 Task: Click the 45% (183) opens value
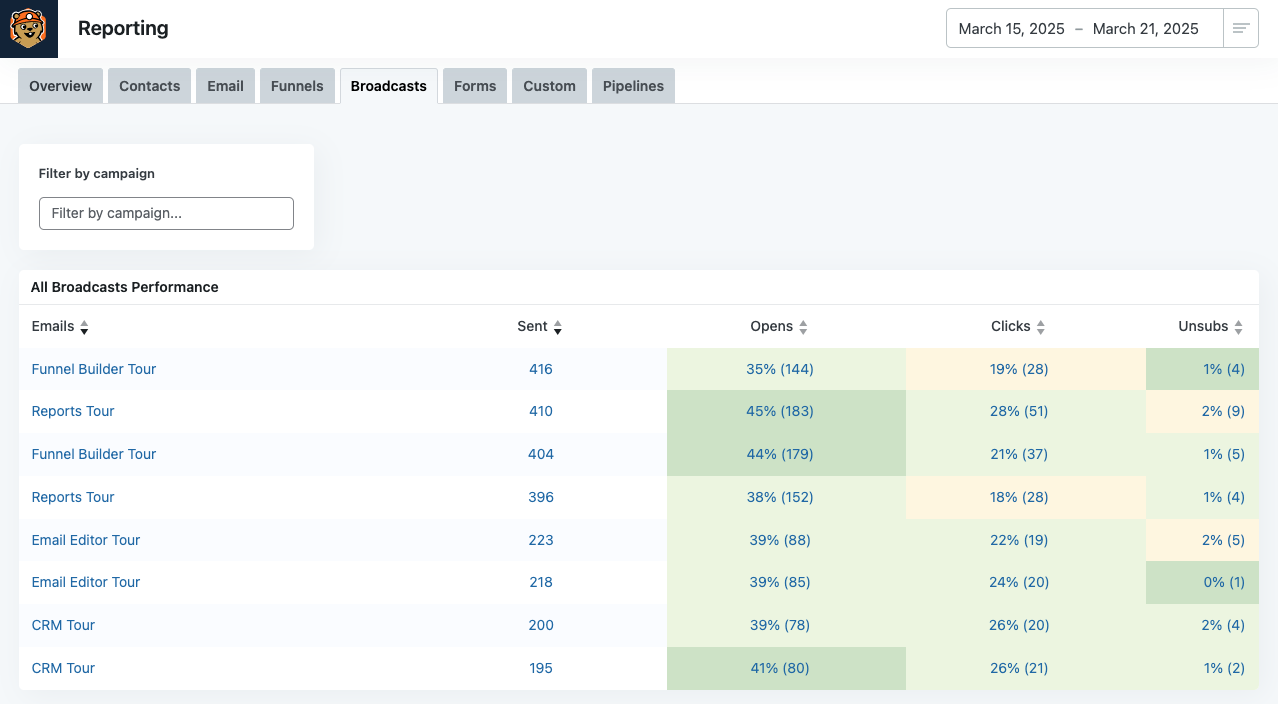(780, 411)
